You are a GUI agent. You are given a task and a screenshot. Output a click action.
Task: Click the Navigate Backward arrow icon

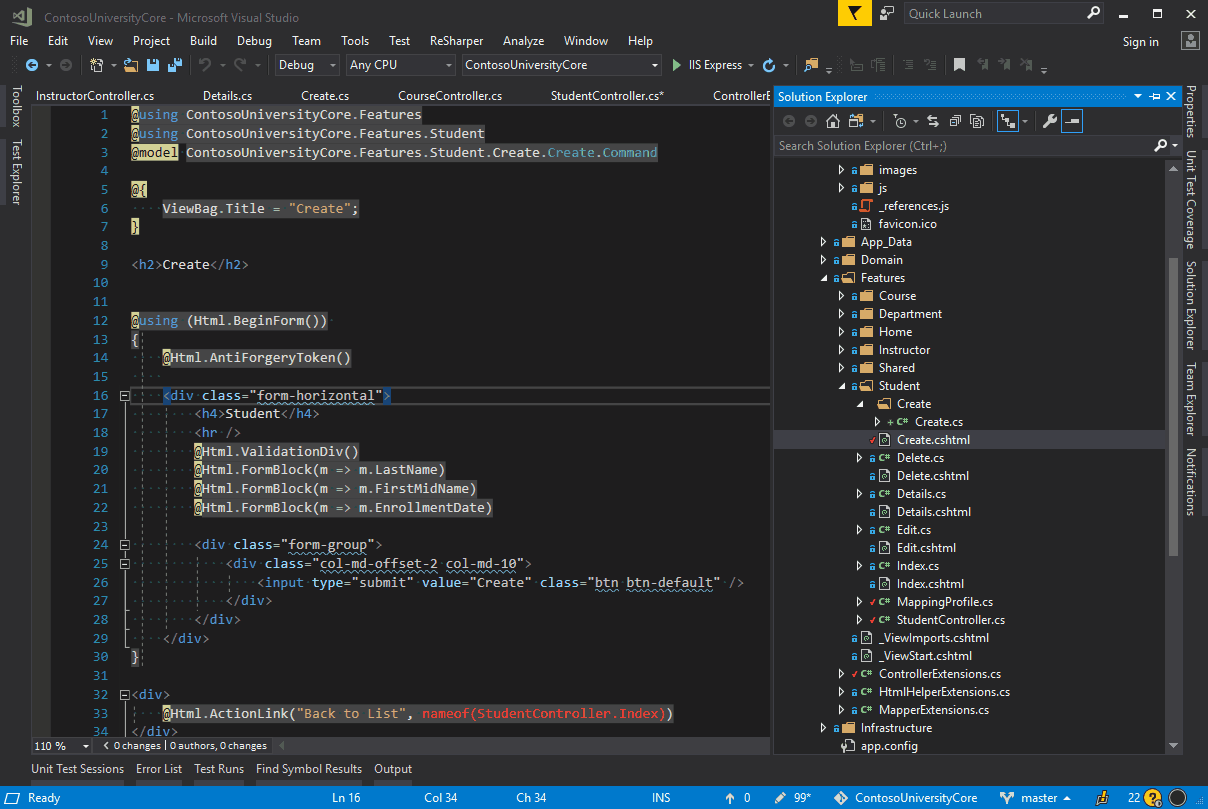coord(31,65)
